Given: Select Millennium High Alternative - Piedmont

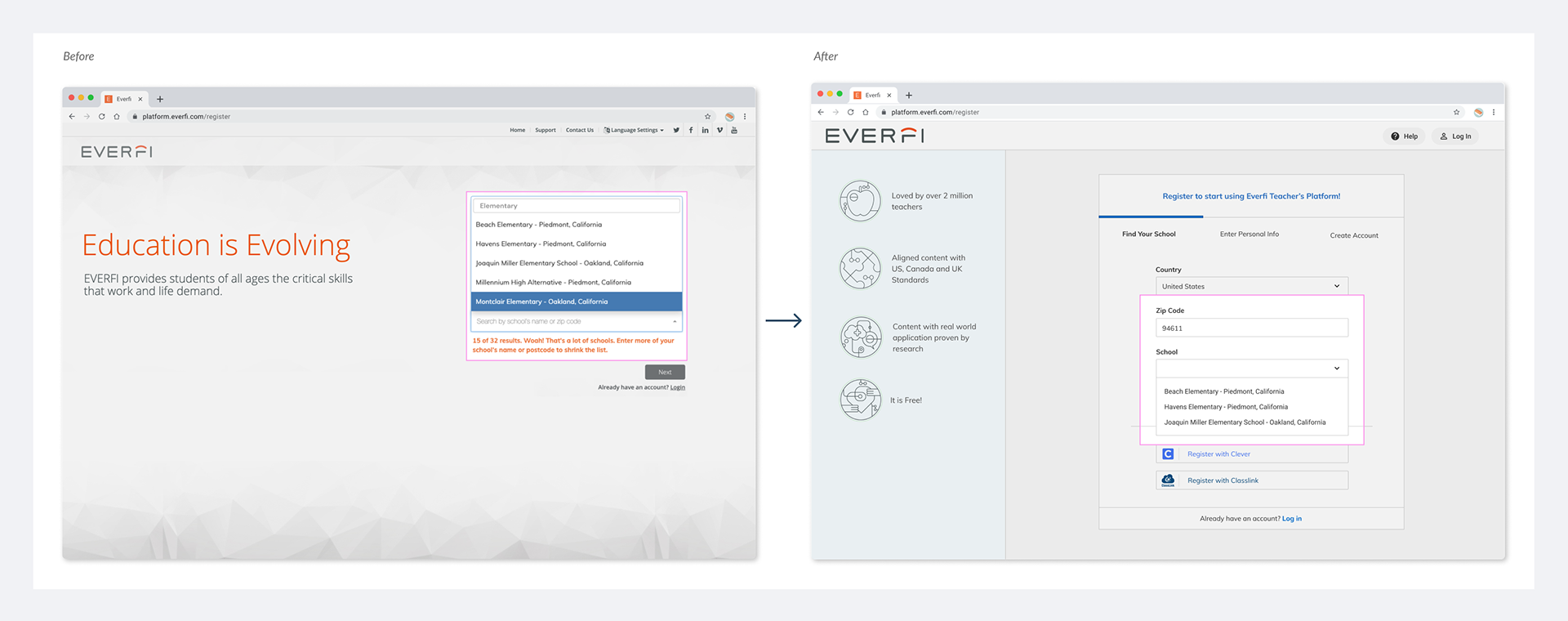Looking at the screenshot, I should 577,283.
